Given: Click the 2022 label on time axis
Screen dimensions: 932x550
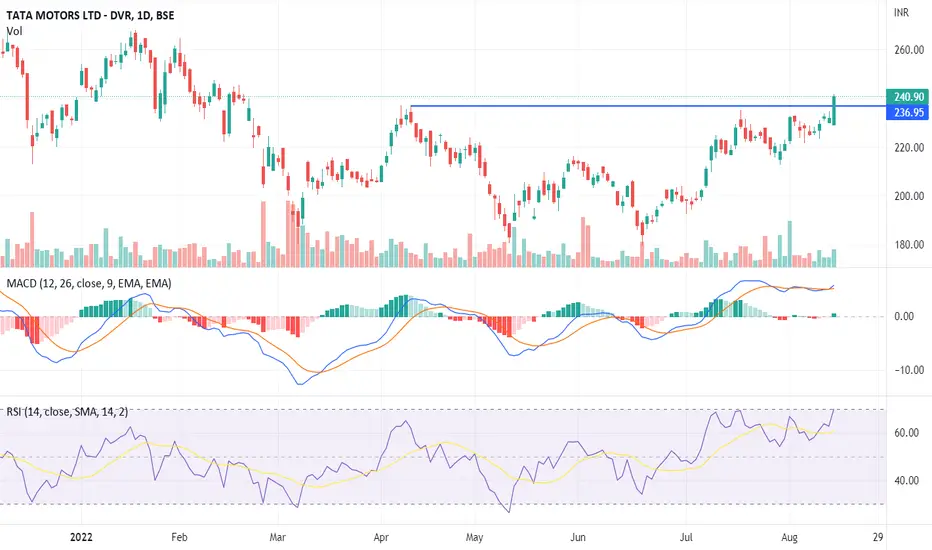Looking at the screenshot, I should [x=81, y=538].
